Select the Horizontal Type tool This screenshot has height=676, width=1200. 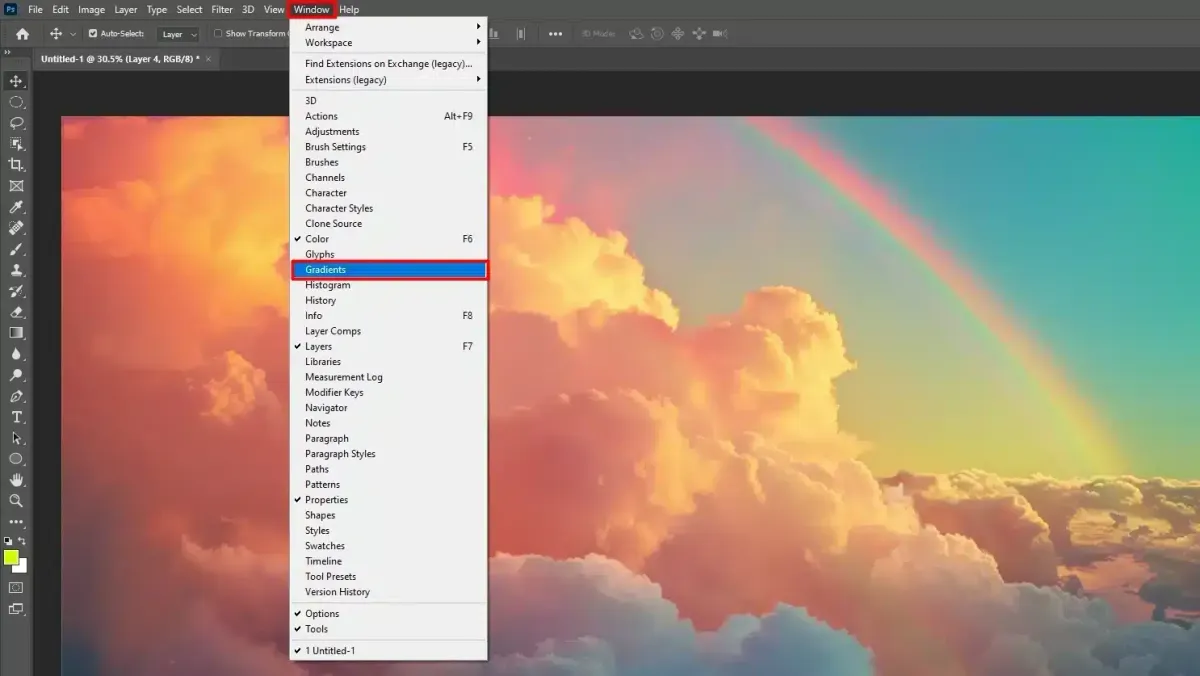click(16, 417)
